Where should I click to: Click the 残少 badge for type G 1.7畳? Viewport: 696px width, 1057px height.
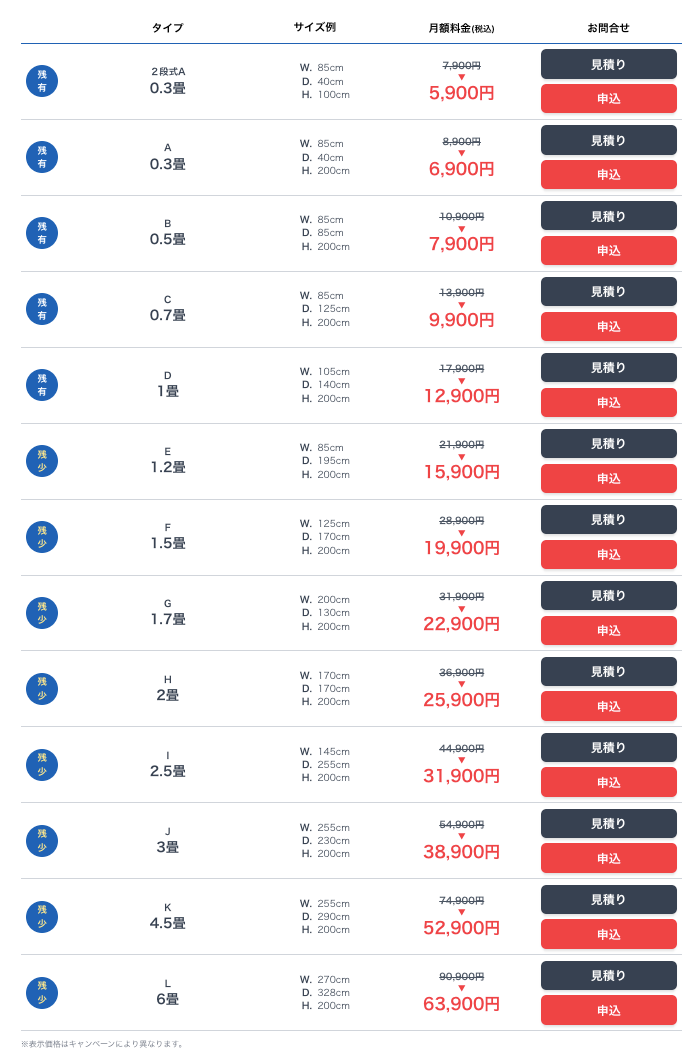click(42, 613)
